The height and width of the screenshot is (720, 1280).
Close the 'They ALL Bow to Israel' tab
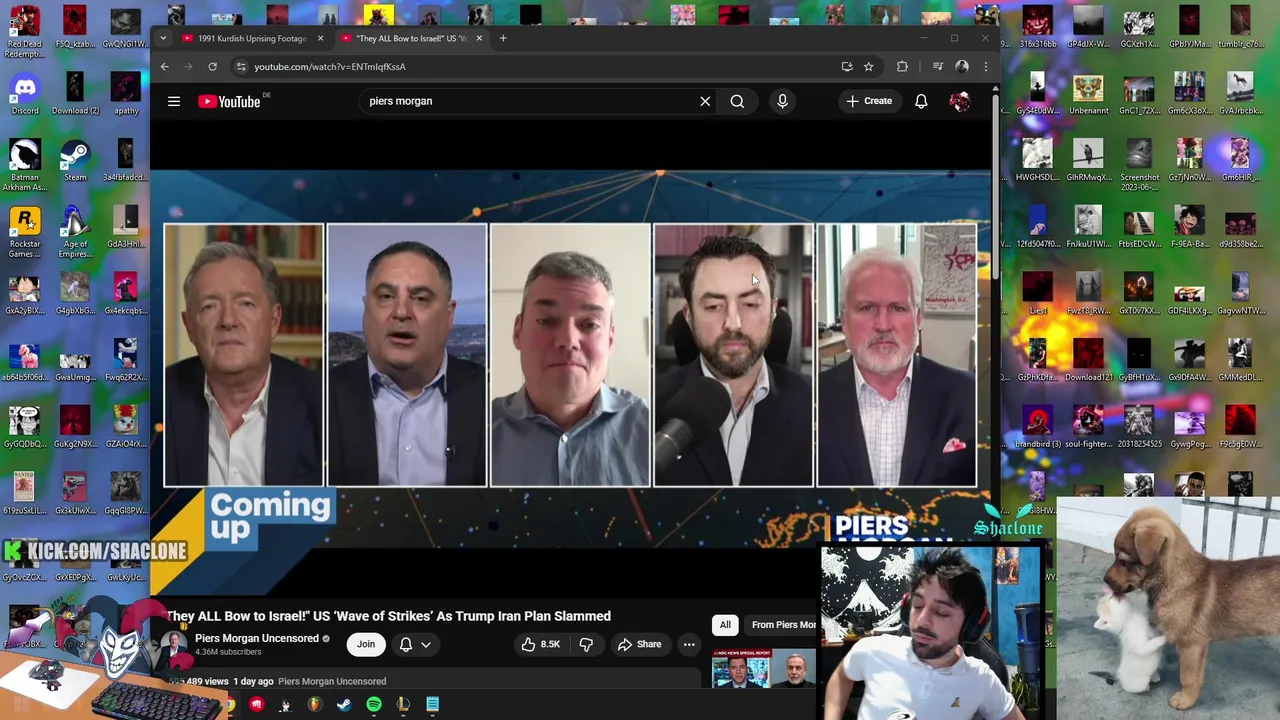[x=479, y=38]
